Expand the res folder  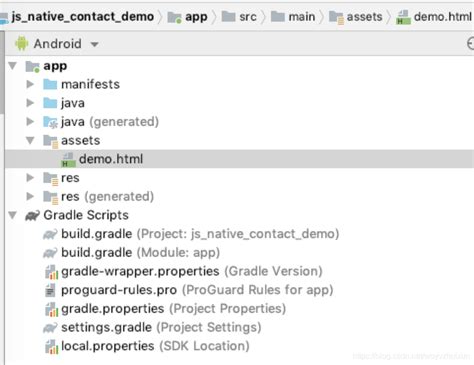30,178
